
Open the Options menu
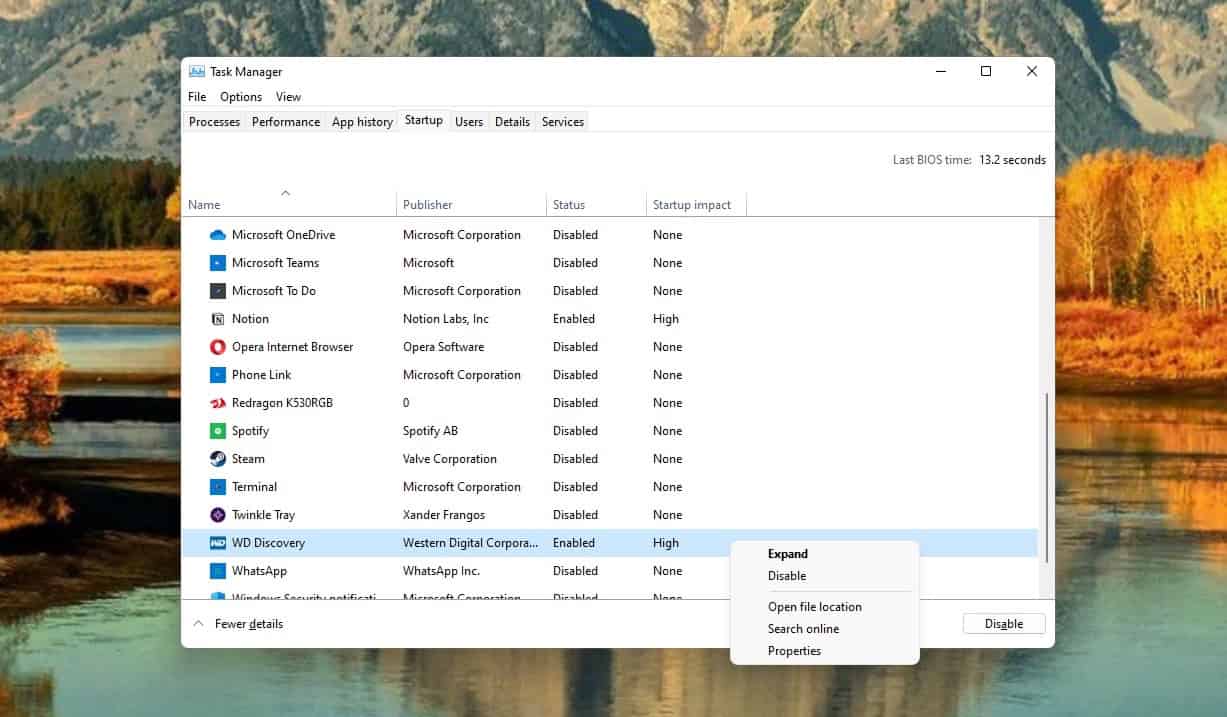[x=240, y=96]
